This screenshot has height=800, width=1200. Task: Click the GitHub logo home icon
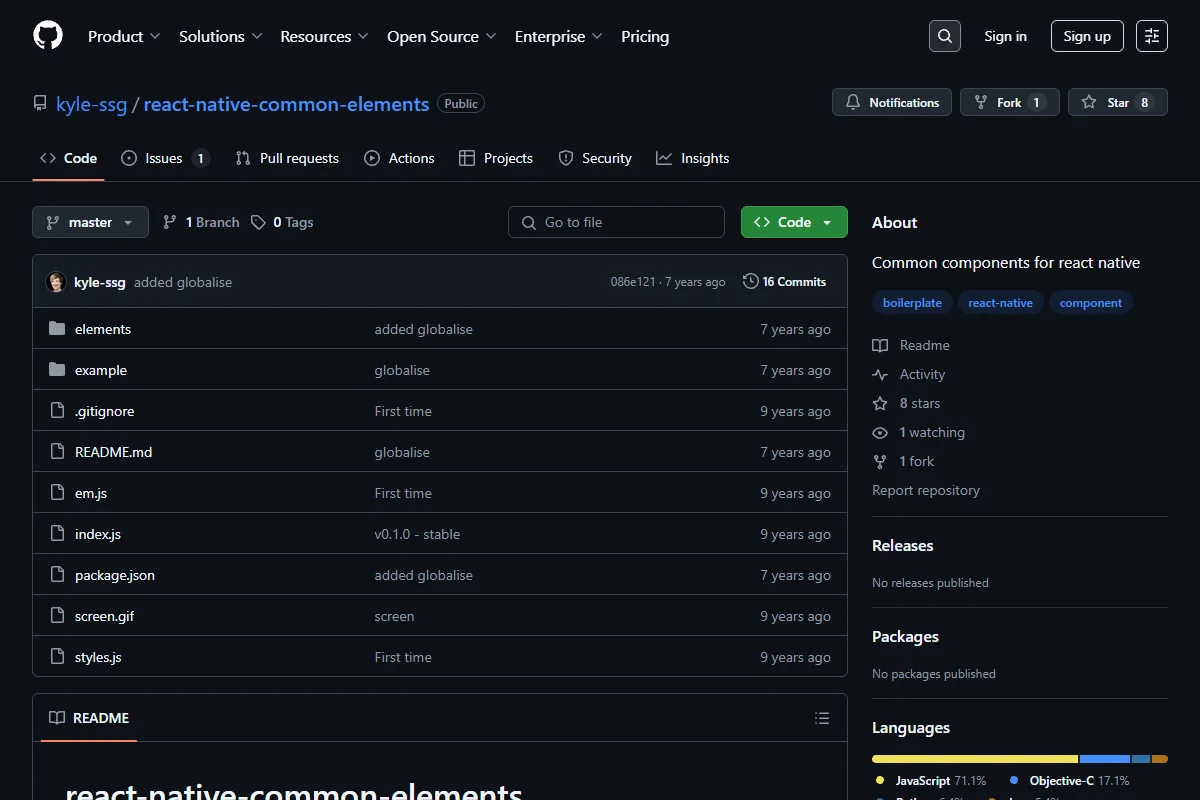point(48,36)
